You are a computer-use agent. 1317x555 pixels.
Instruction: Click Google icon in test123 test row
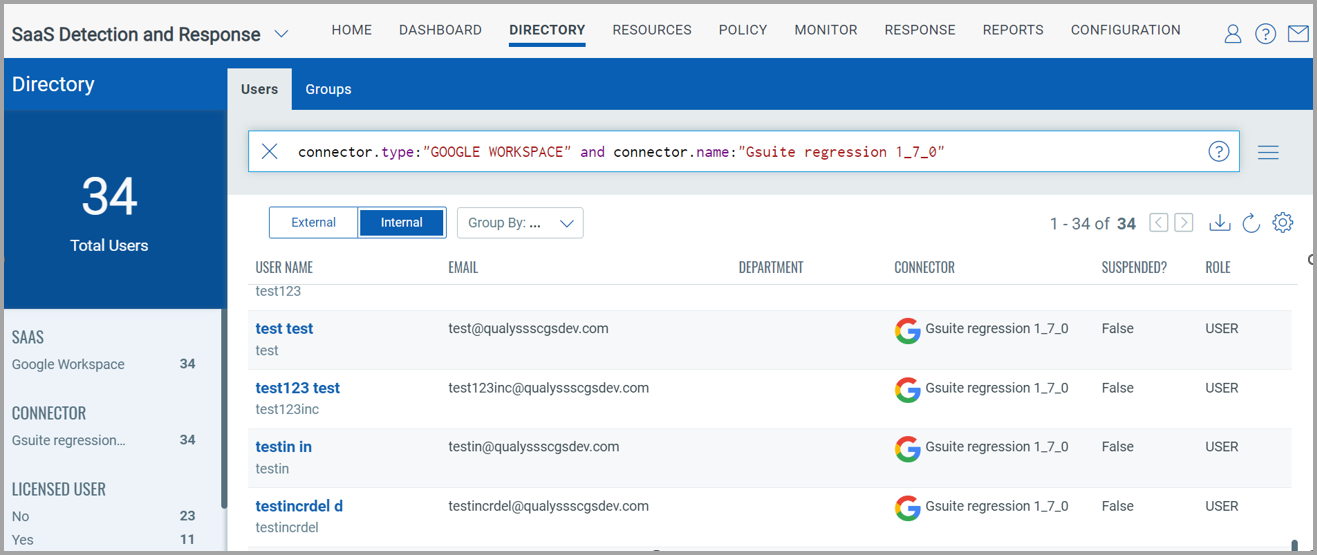pos(907,391)
